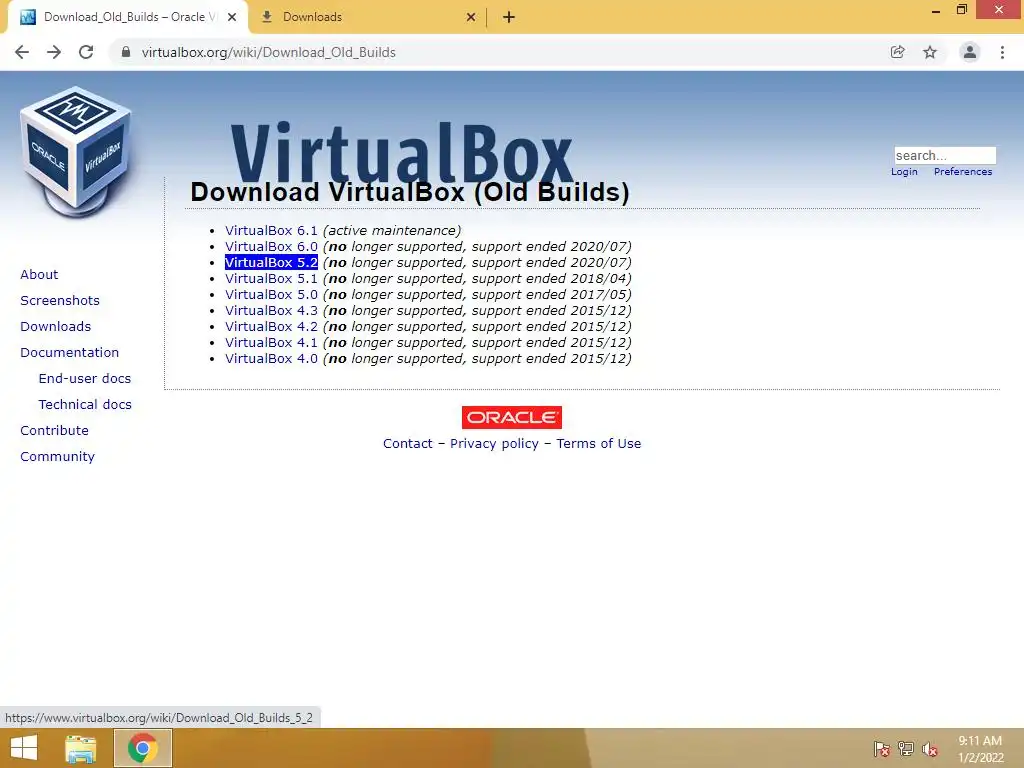Viewport: 1024px width, 768px height.
Task: View site security lock information
Action: click(126, 52)
